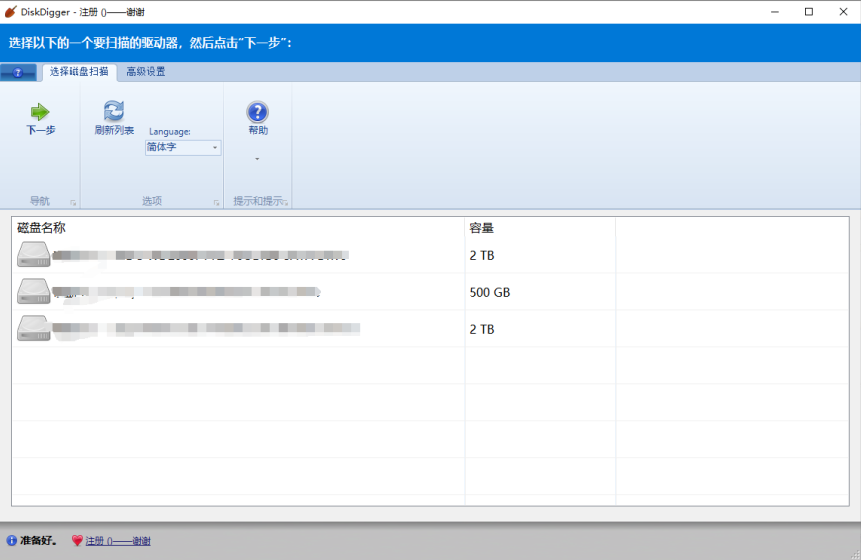Click the green Next step arrow icon
Image resolution: width=861 pixels, height=560 pixels.
coord(40,112)
